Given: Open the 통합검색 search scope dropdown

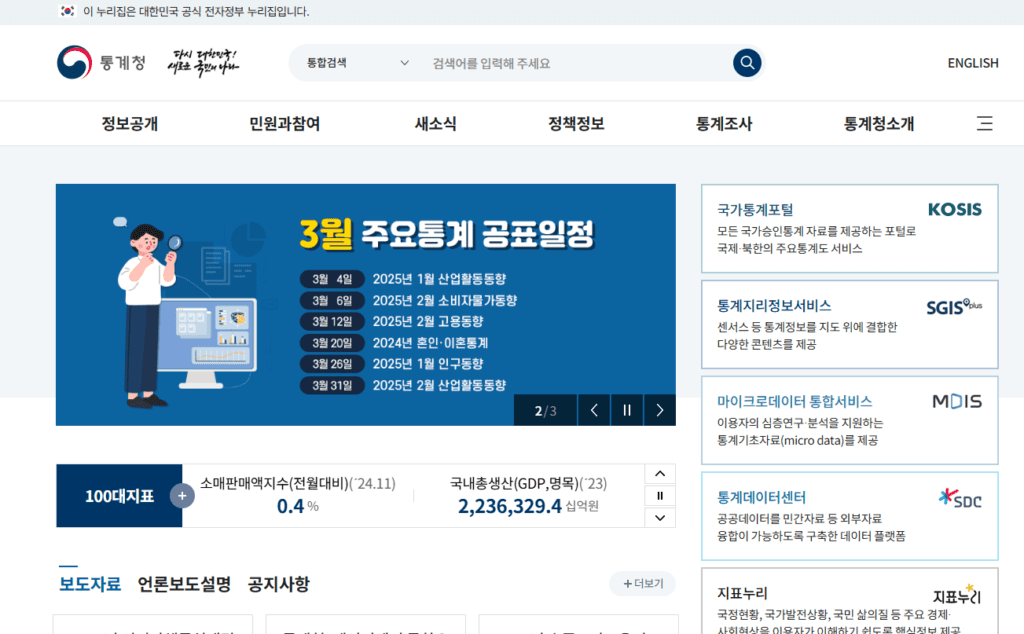Looking at the screenshot, I should click(x=360, y=62).
